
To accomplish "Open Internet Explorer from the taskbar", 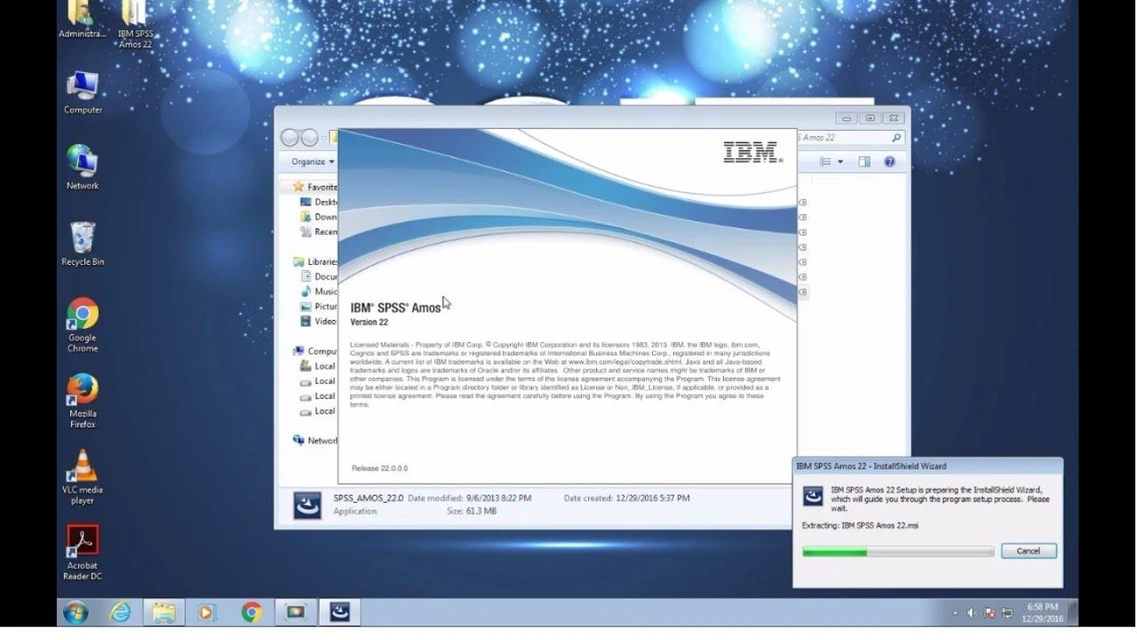I will 120,612.
